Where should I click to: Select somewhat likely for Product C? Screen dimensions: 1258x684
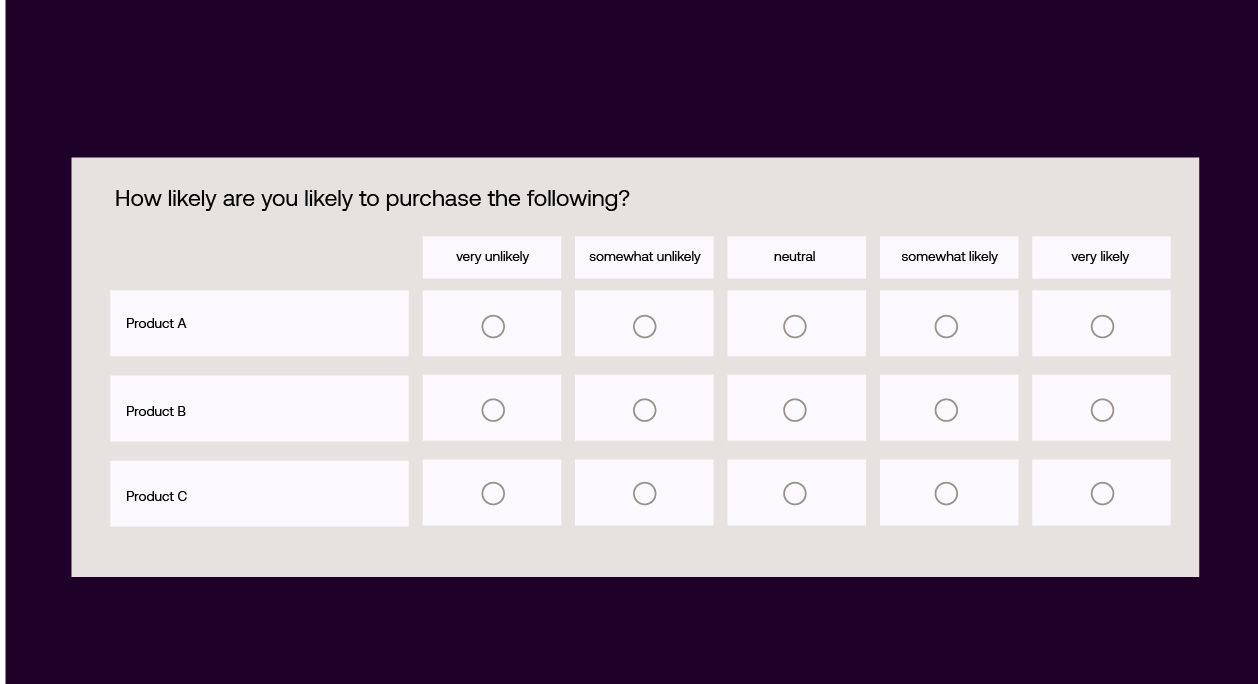[946, 494]
